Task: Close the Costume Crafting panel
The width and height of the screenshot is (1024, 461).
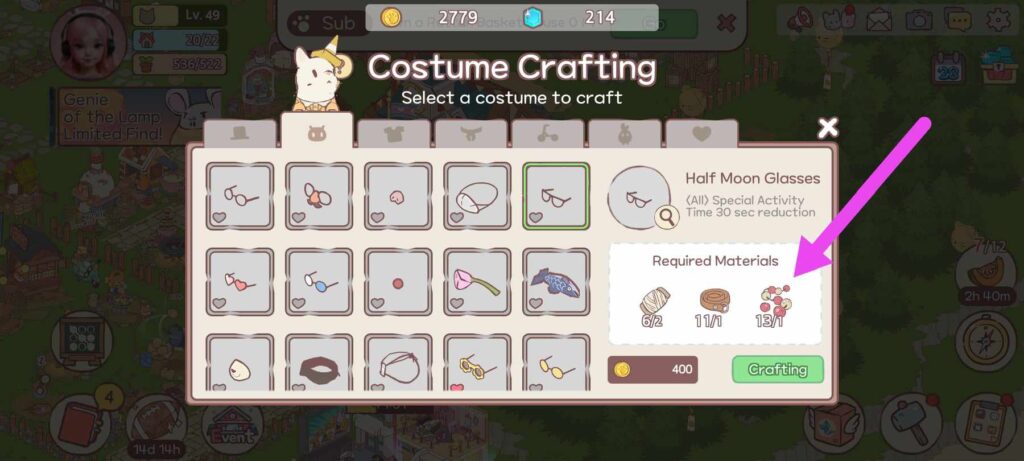Action: [x=827, y=128]
